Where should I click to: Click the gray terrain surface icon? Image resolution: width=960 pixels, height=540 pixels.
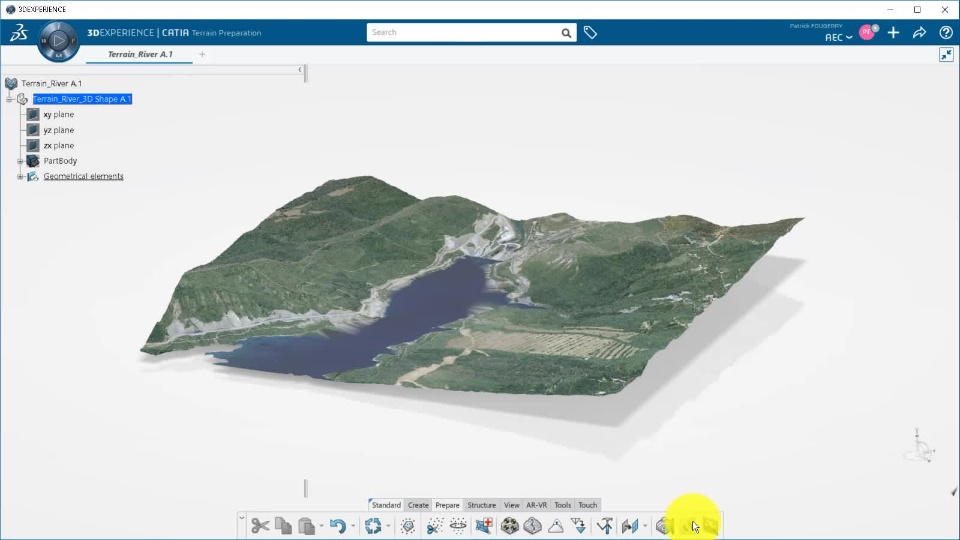(533, 525)
